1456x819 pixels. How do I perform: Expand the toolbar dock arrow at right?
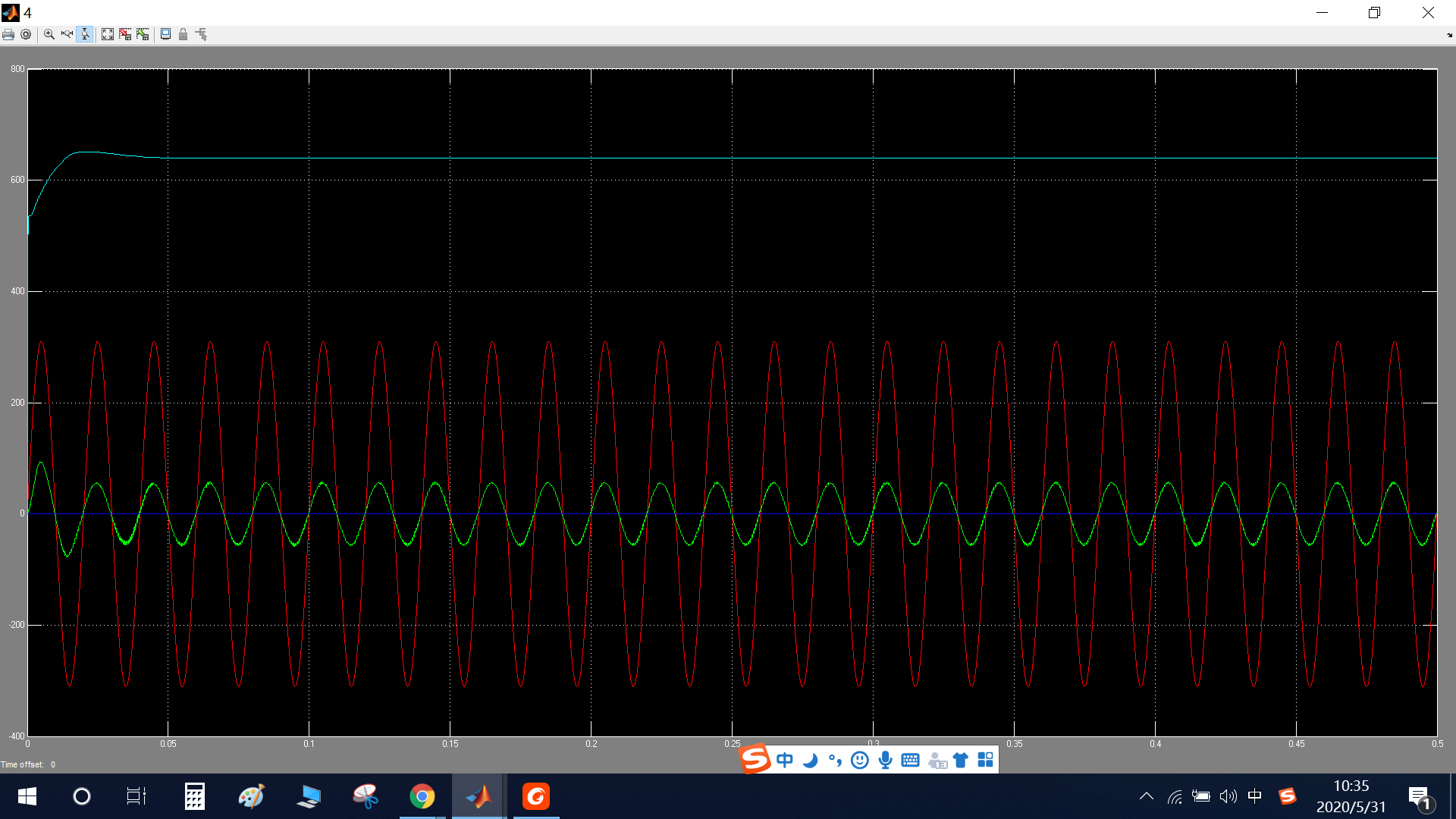pyautogui.click(x=1449, y=35)
